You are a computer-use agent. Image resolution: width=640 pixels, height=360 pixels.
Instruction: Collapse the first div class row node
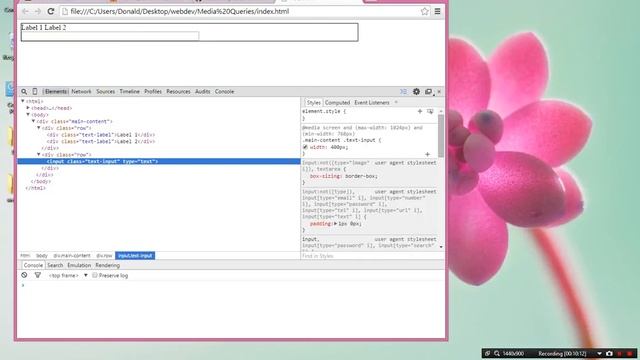(x=39, y=128)
